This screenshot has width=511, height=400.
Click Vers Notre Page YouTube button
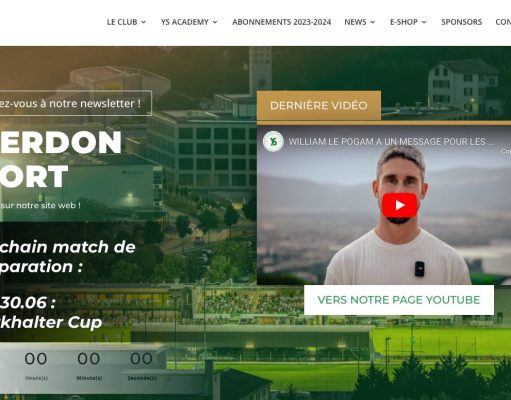pos(399,300)
